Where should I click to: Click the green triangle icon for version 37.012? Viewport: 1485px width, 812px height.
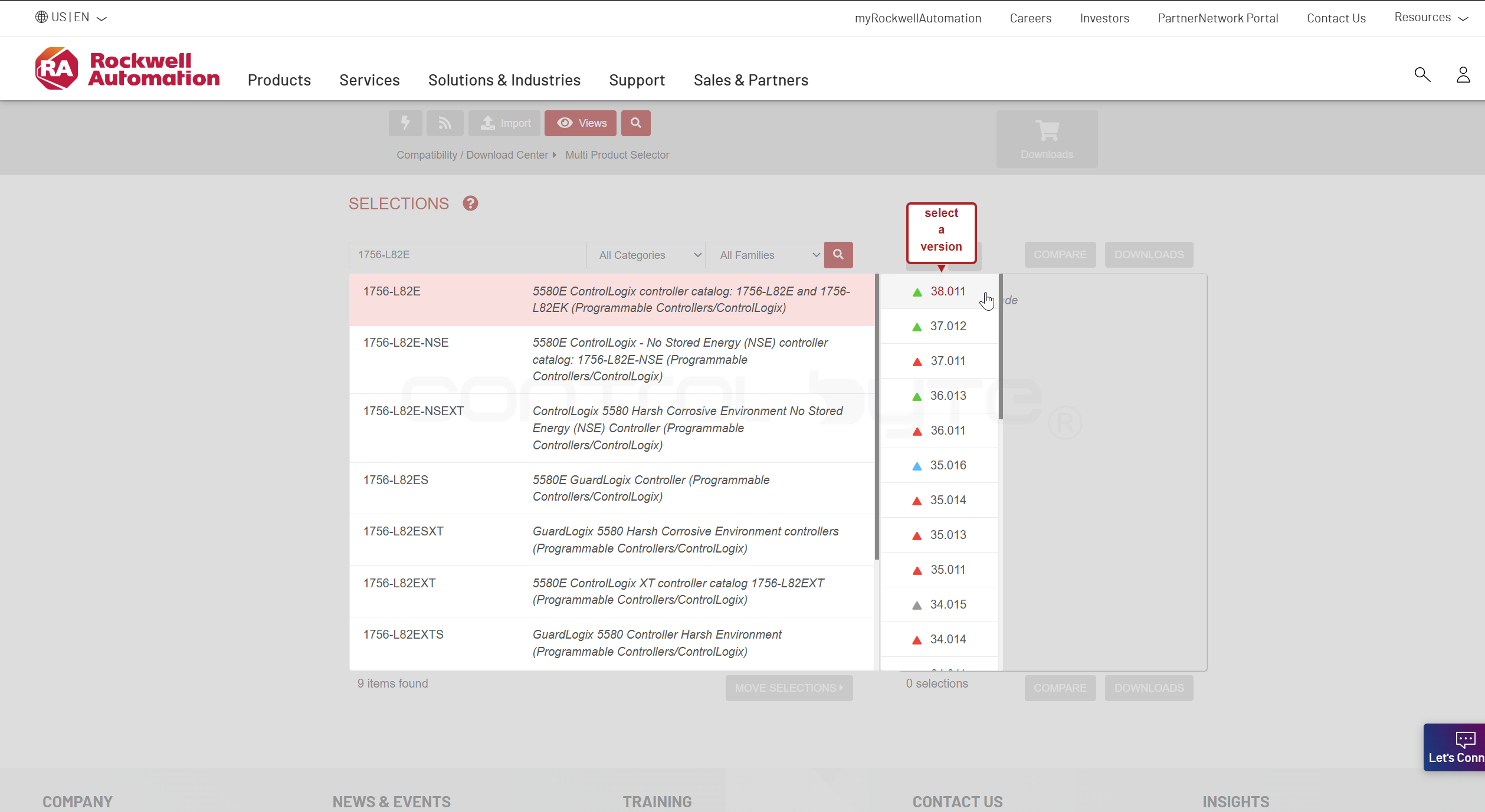click(x=917, y=327)
